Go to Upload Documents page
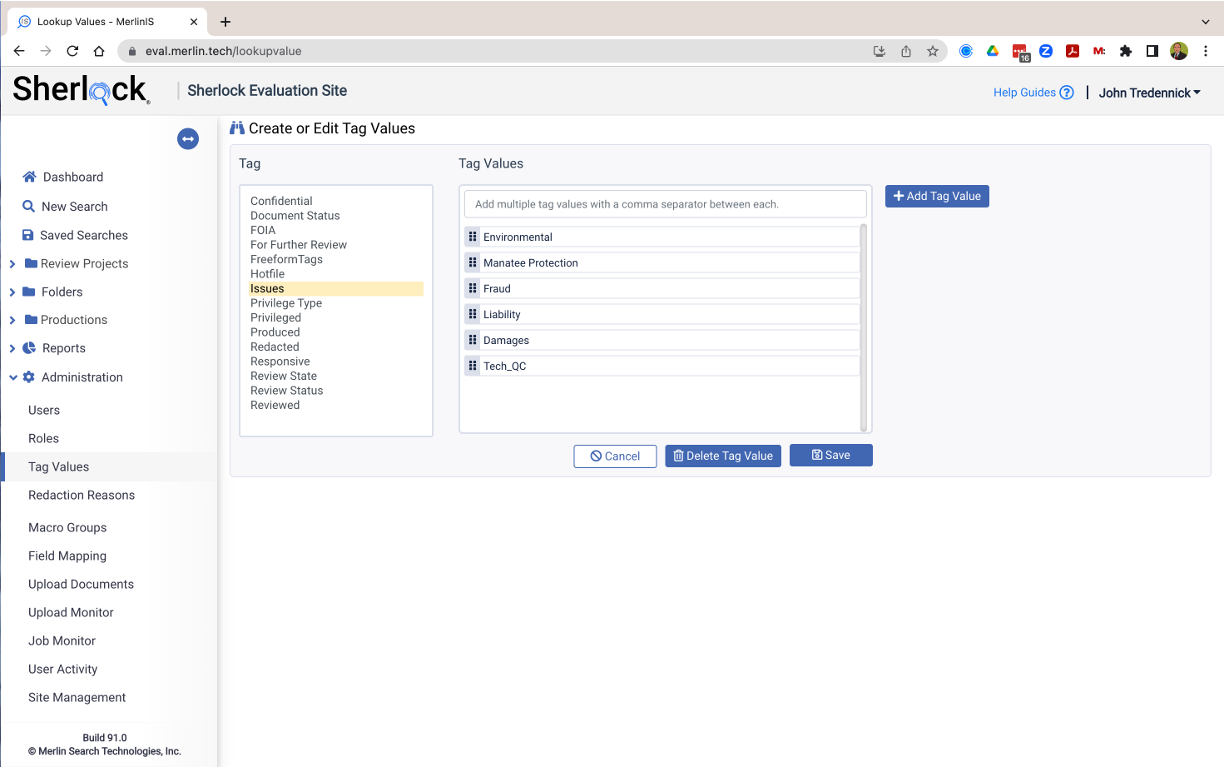The image size is (1224, 768). tap(81, 584)
